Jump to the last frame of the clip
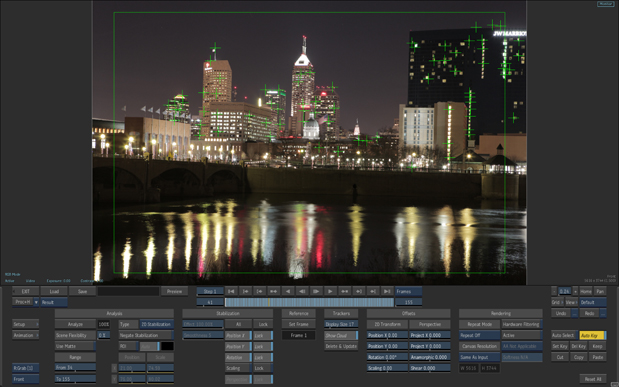This screenshot has width=619, height=387. (387, 291)
